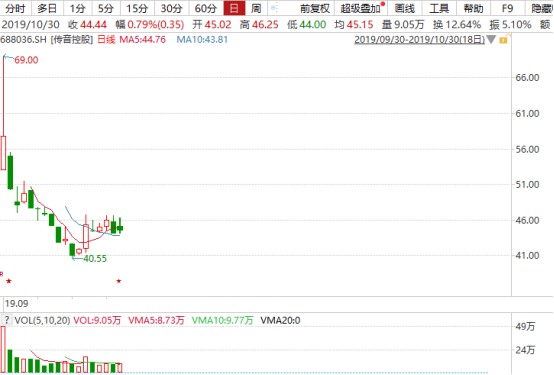Screen dimensions: 554x375
Task: Click the VOL indicator question mark icon
Action: click(6, 320)
